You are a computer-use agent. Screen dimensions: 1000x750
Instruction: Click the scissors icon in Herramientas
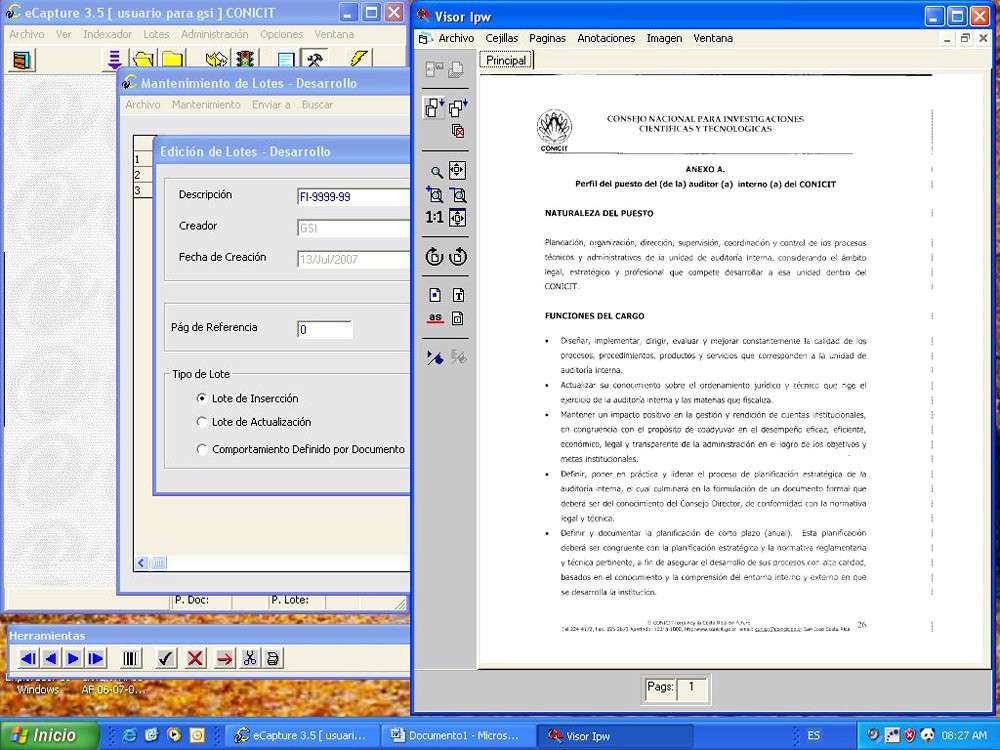click(250, 658)
